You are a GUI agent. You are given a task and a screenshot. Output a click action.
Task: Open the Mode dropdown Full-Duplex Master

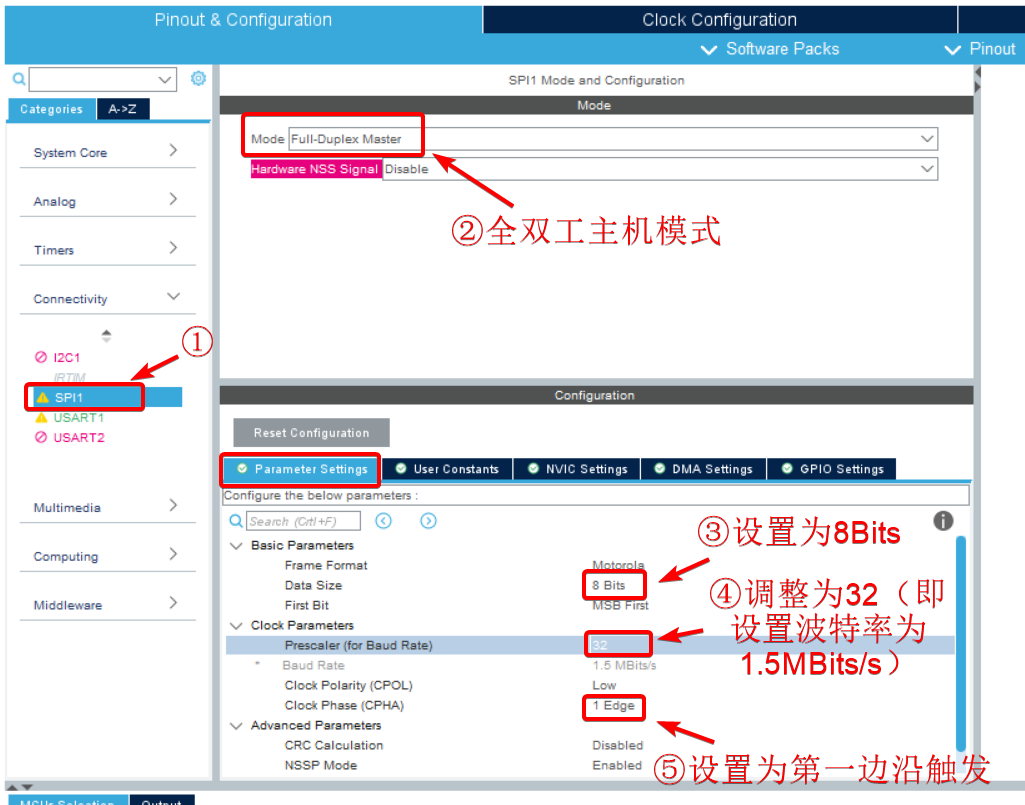click(612, 139)
